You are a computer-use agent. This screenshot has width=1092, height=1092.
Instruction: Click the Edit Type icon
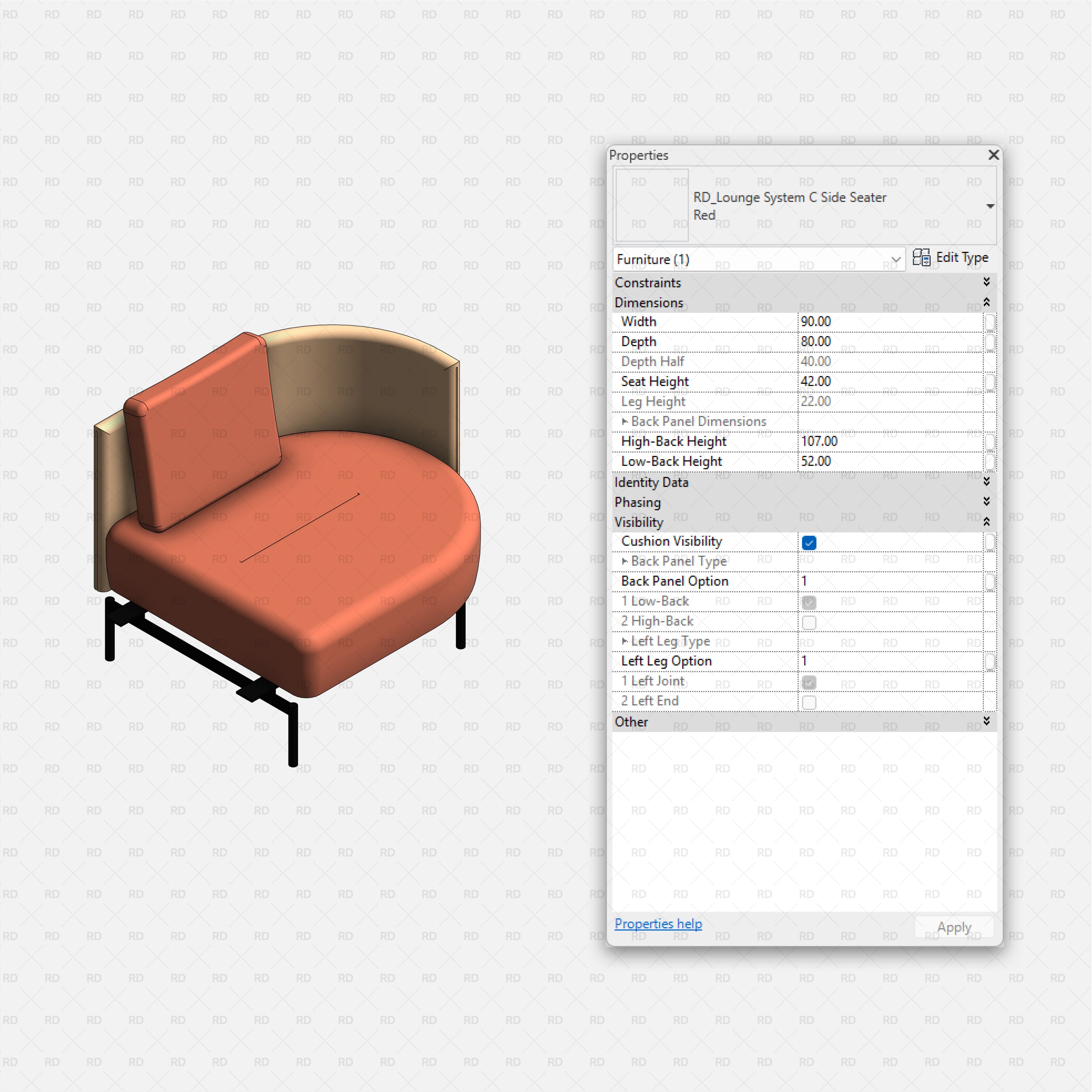(x=922, y=258)
